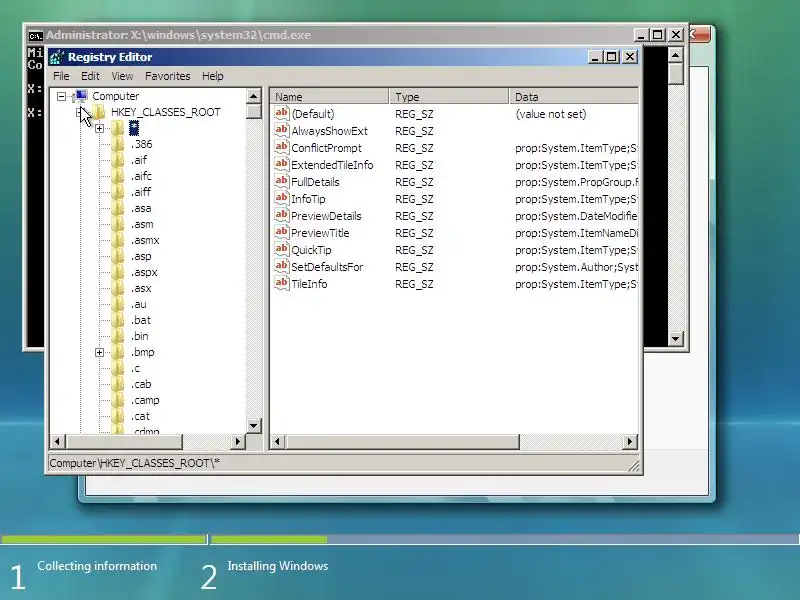The height and width of the screenshot is (600, 800).
Task: Click the .aiff folder icon
Action: [118, 192]
